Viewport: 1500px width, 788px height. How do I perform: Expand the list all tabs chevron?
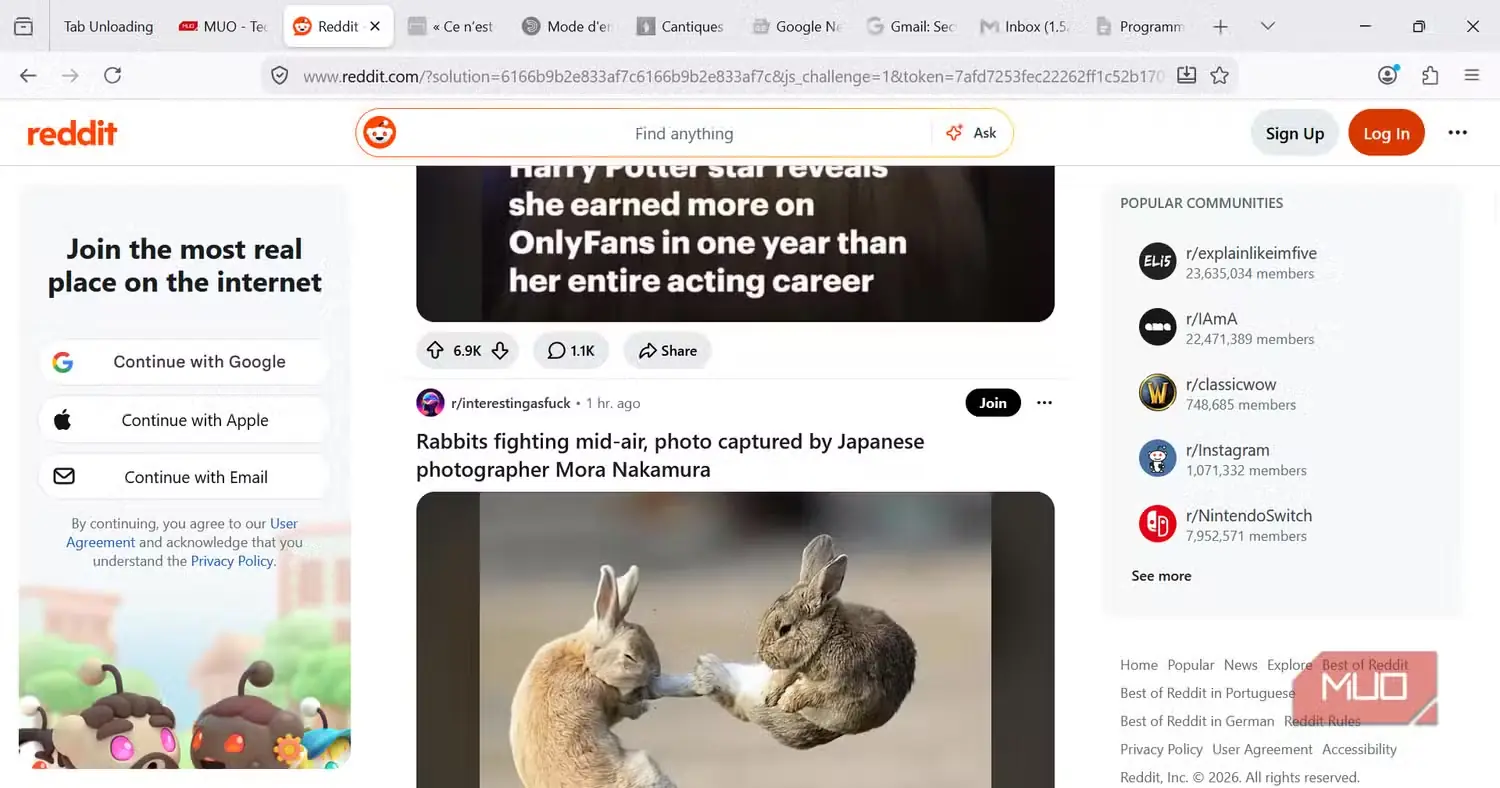[x=1268, y=27]
